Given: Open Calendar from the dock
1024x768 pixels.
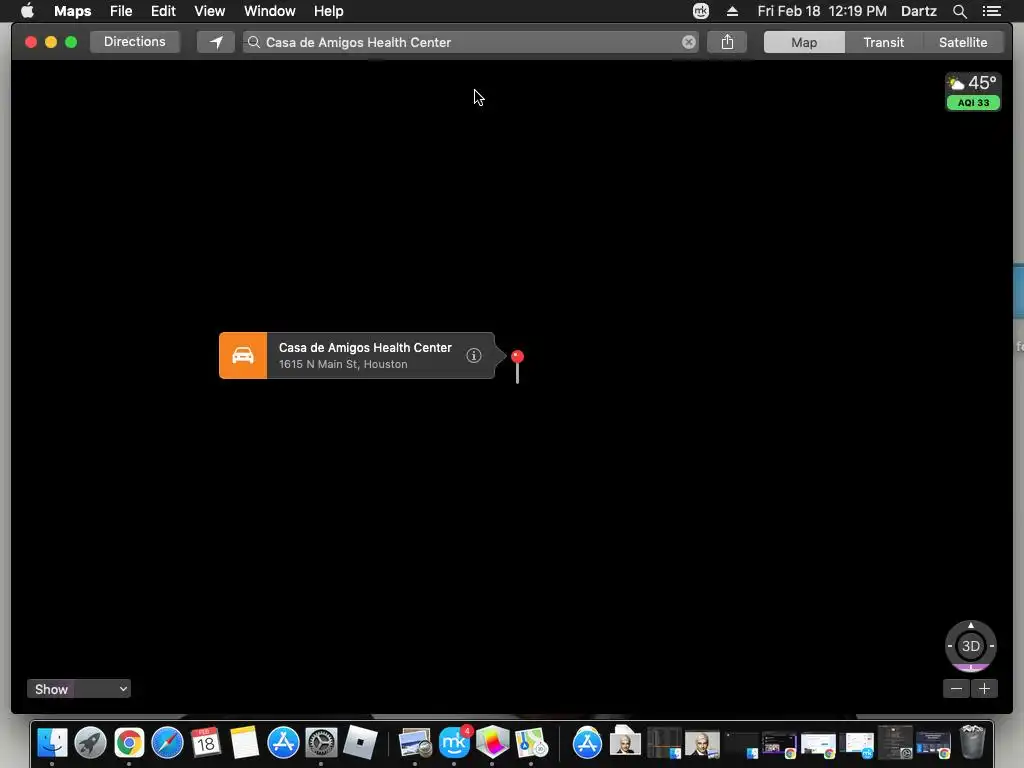Looking at the screenshot, I should click(206, 743).
